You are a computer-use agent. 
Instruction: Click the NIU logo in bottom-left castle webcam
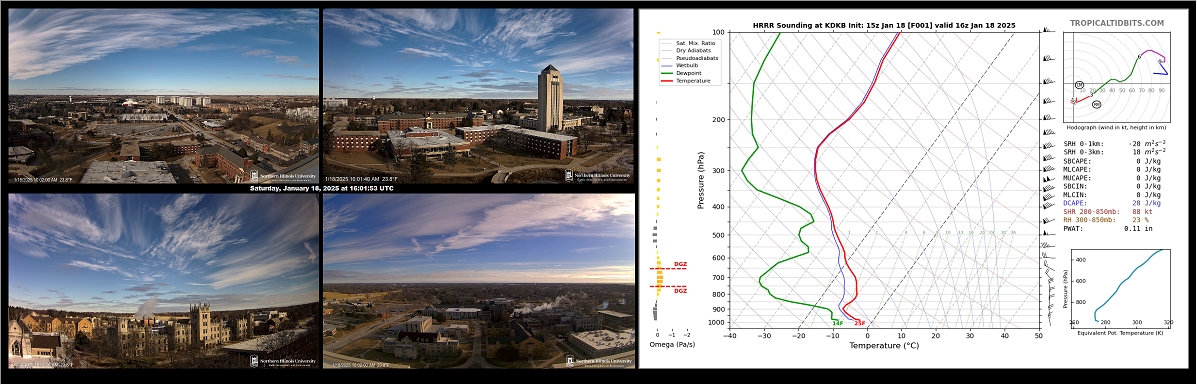click(x=284, y=361)
